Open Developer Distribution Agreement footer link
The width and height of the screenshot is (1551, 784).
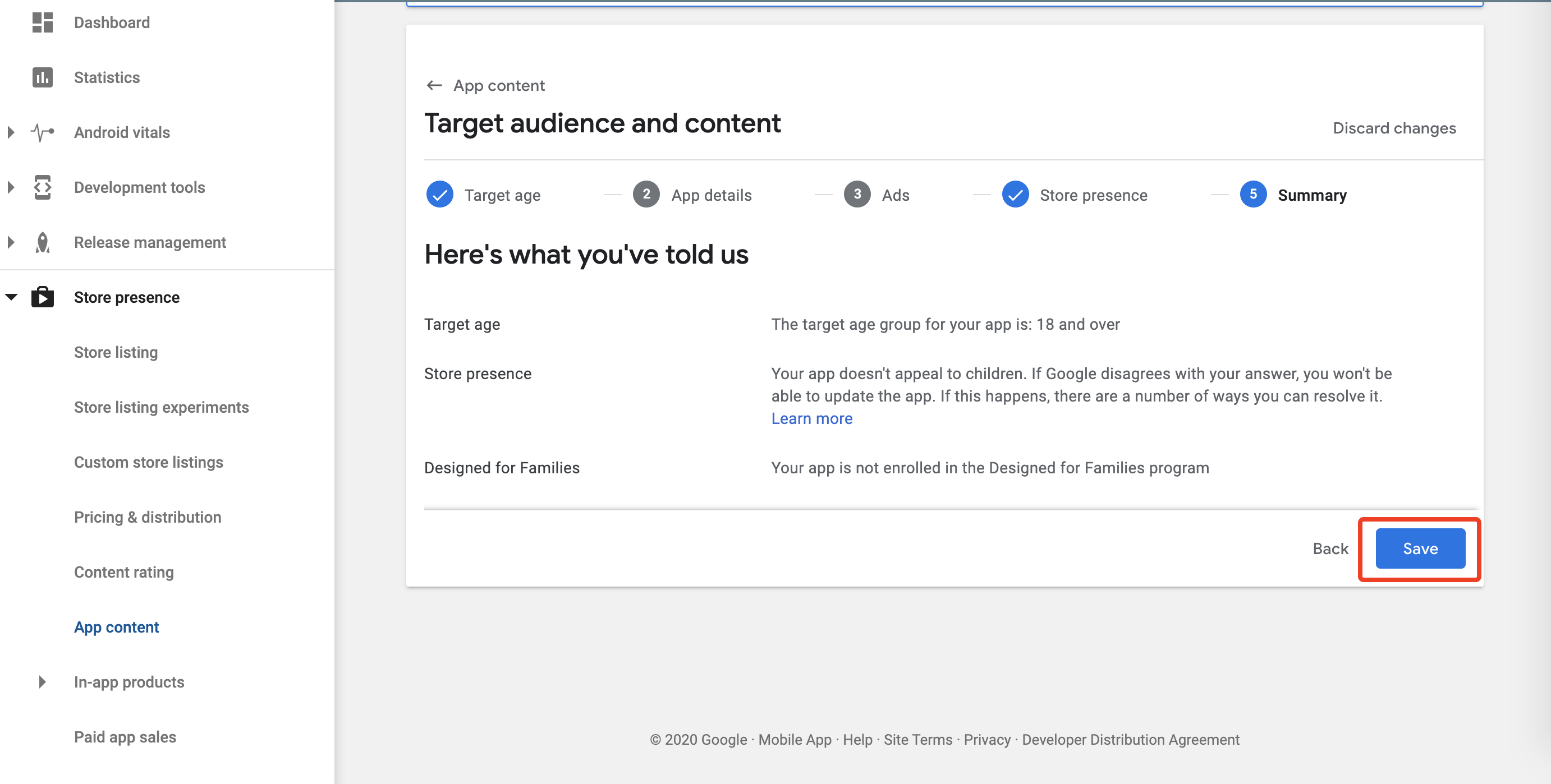(1130, 740)
